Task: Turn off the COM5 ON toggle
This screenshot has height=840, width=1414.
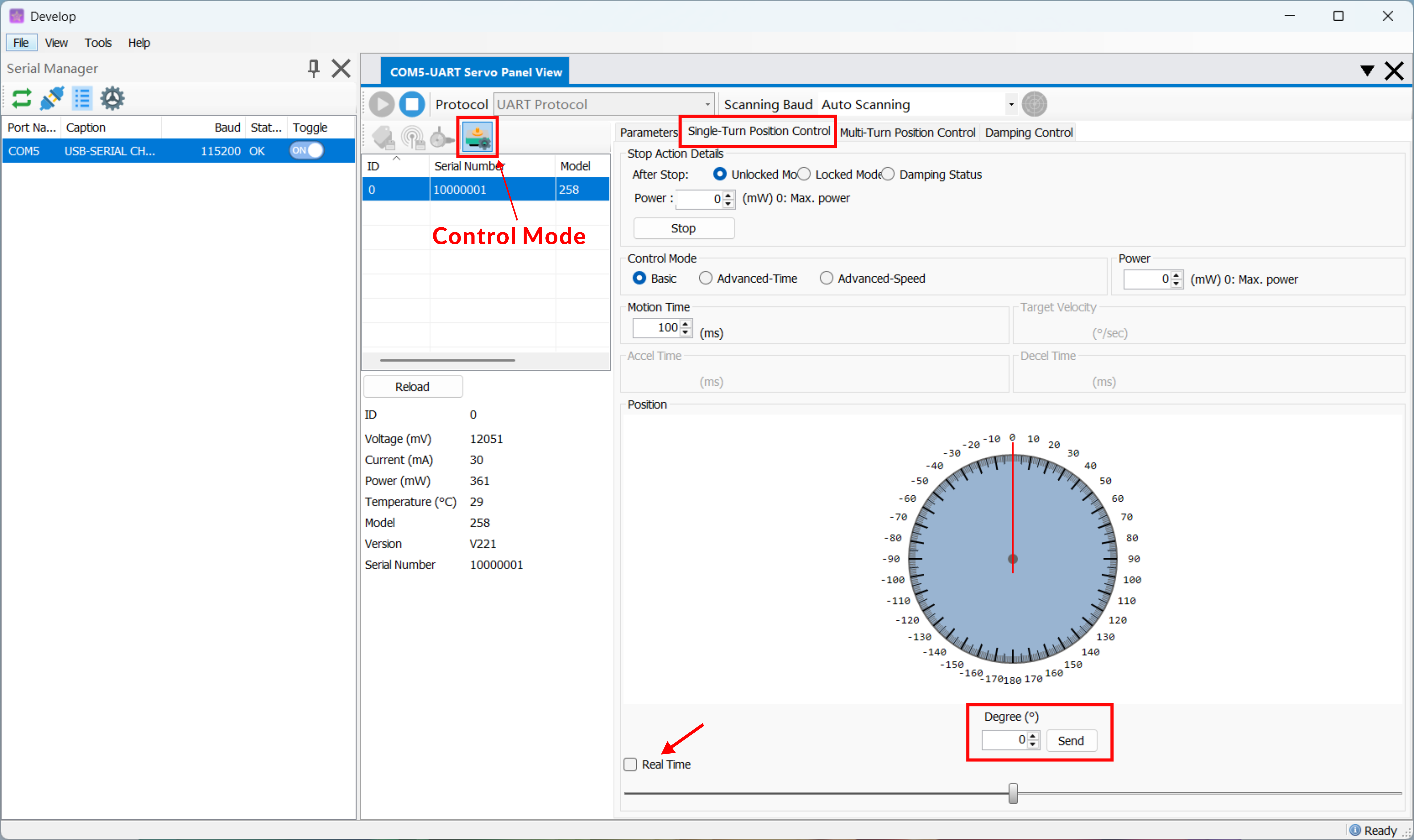Action: coord(306,151)
